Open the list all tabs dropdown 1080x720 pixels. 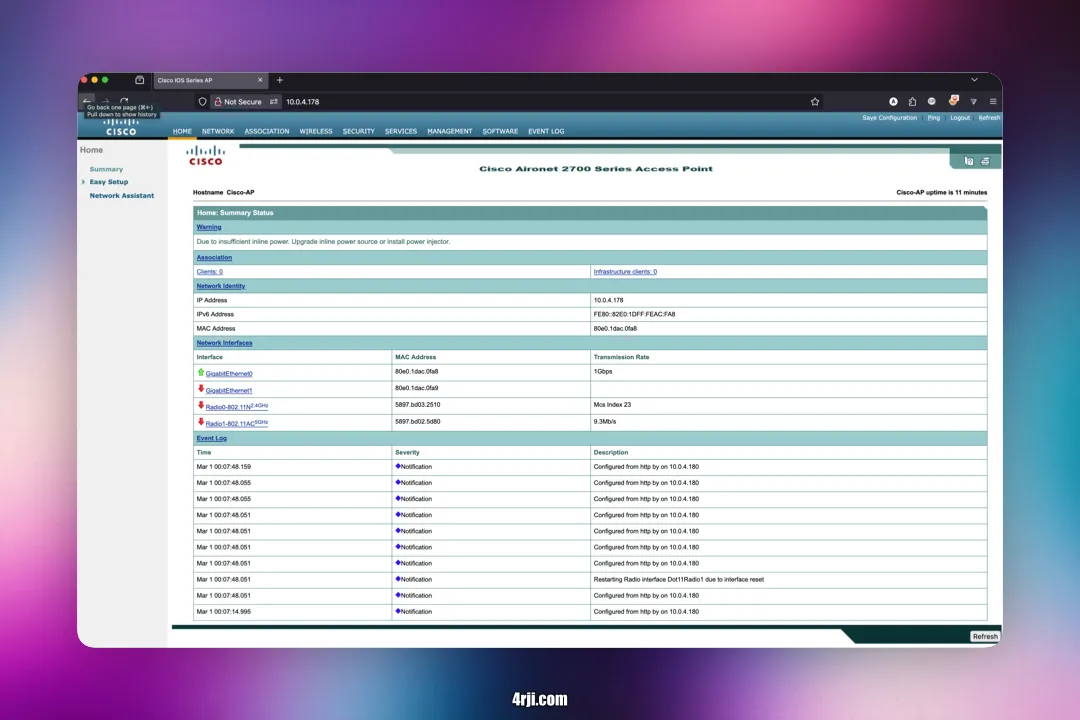974,80
